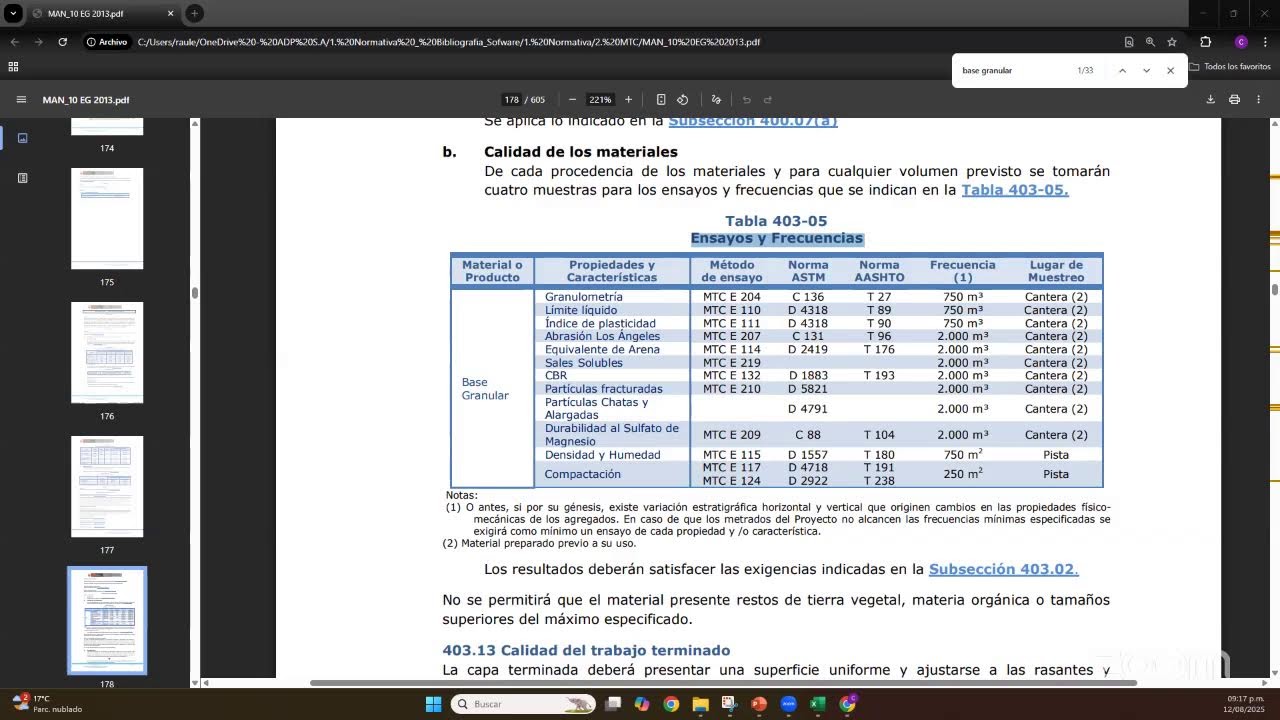Viewport: 1280px width, 720px height.
Task: Click the redo annotation arrow
Action: click(768, 100)
